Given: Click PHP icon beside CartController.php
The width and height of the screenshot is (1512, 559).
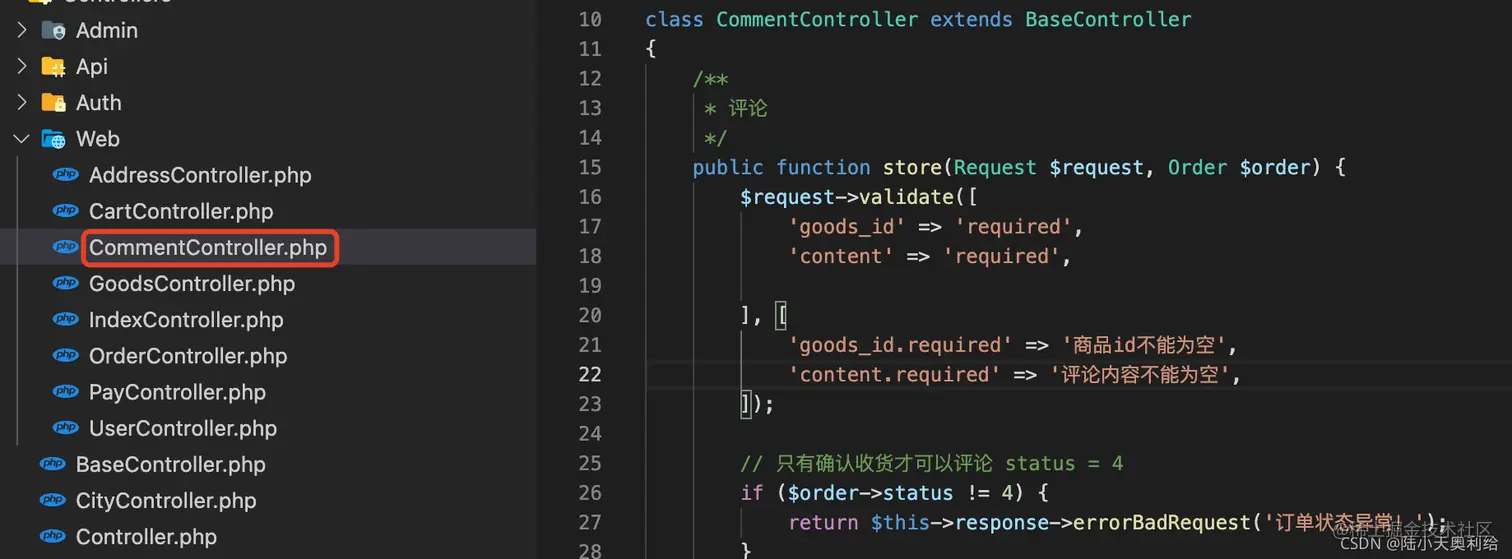Looking at the screenshot, I should pos(66,211).
